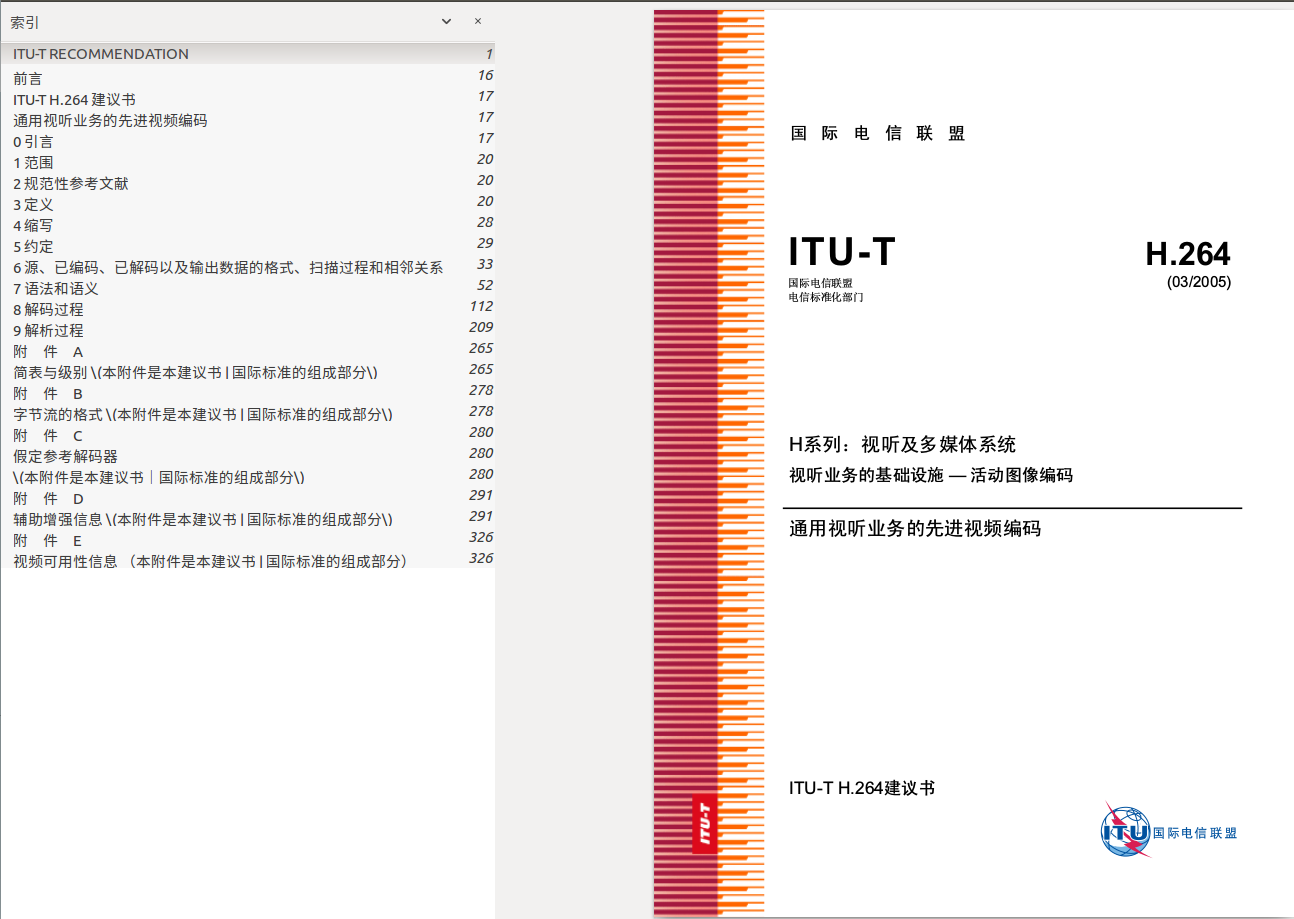Close the 索引 sidebar panel
The image size is (1294, 919).
(x=478, y=21)
